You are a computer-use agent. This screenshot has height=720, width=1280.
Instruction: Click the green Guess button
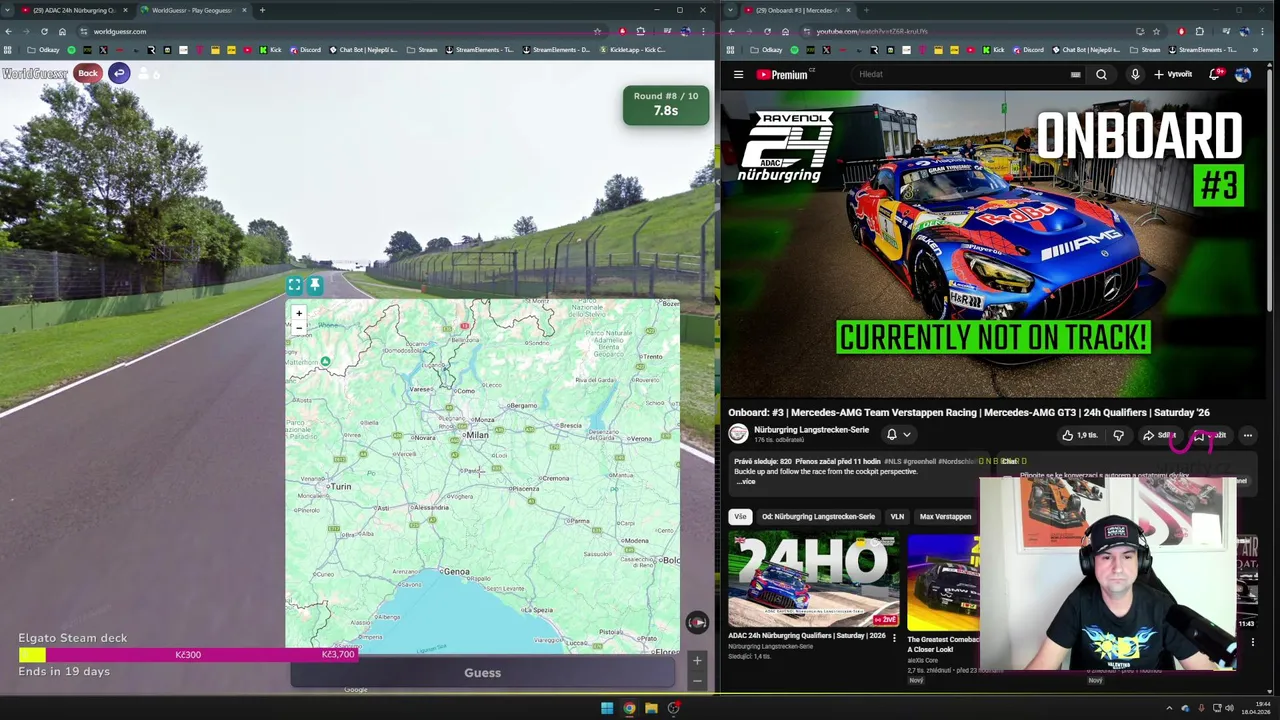(x=482, y=673)
